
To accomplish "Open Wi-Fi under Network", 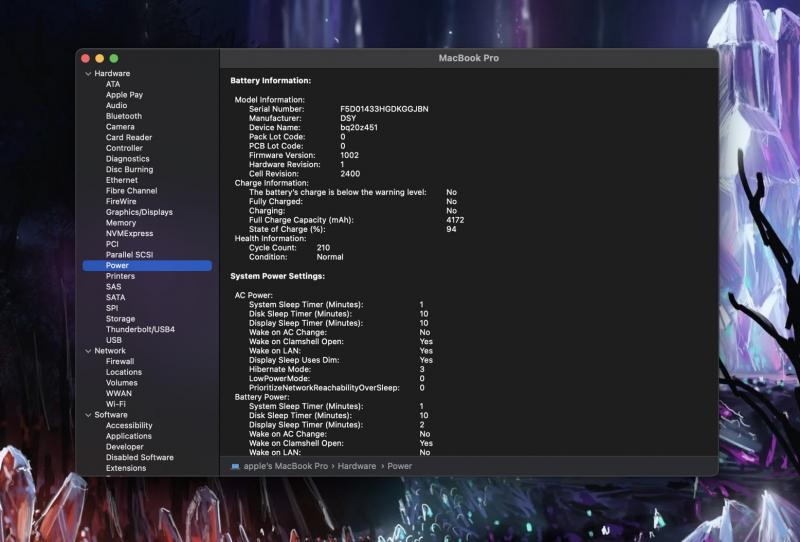I will pos(115,405).
